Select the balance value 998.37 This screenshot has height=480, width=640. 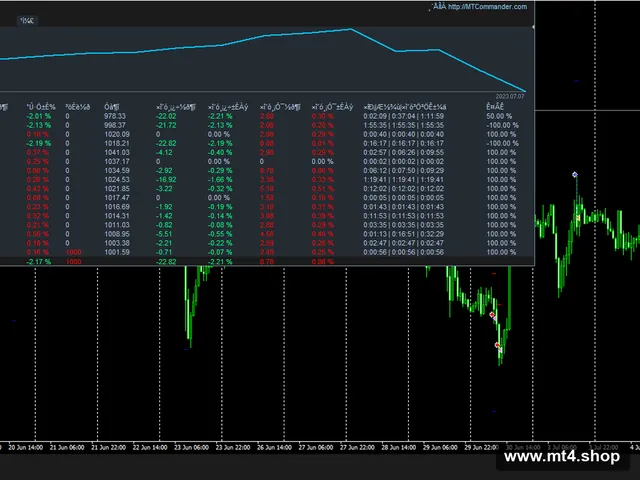tap(115, 125)
